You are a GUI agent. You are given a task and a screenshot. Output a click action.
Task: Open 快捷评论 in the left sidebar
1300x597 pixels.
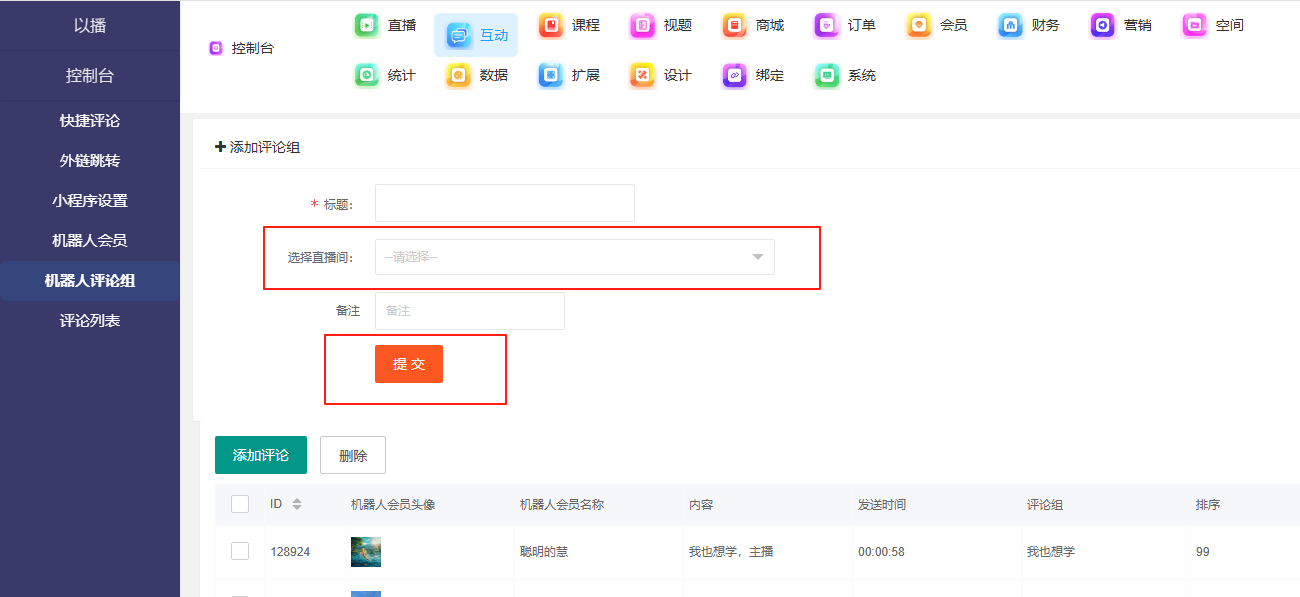coord(90,121)
